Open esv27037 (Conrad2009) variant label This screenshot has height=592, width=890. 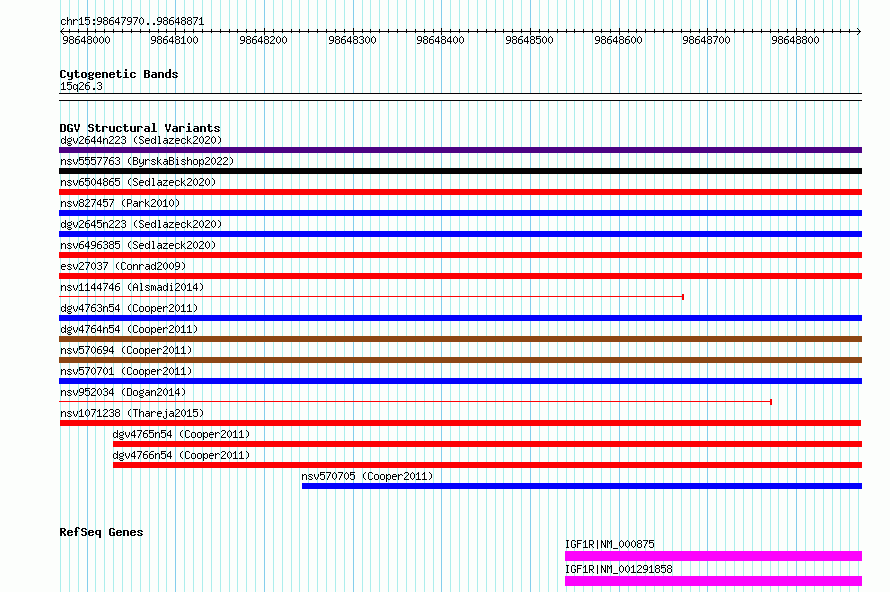[123, 266]
